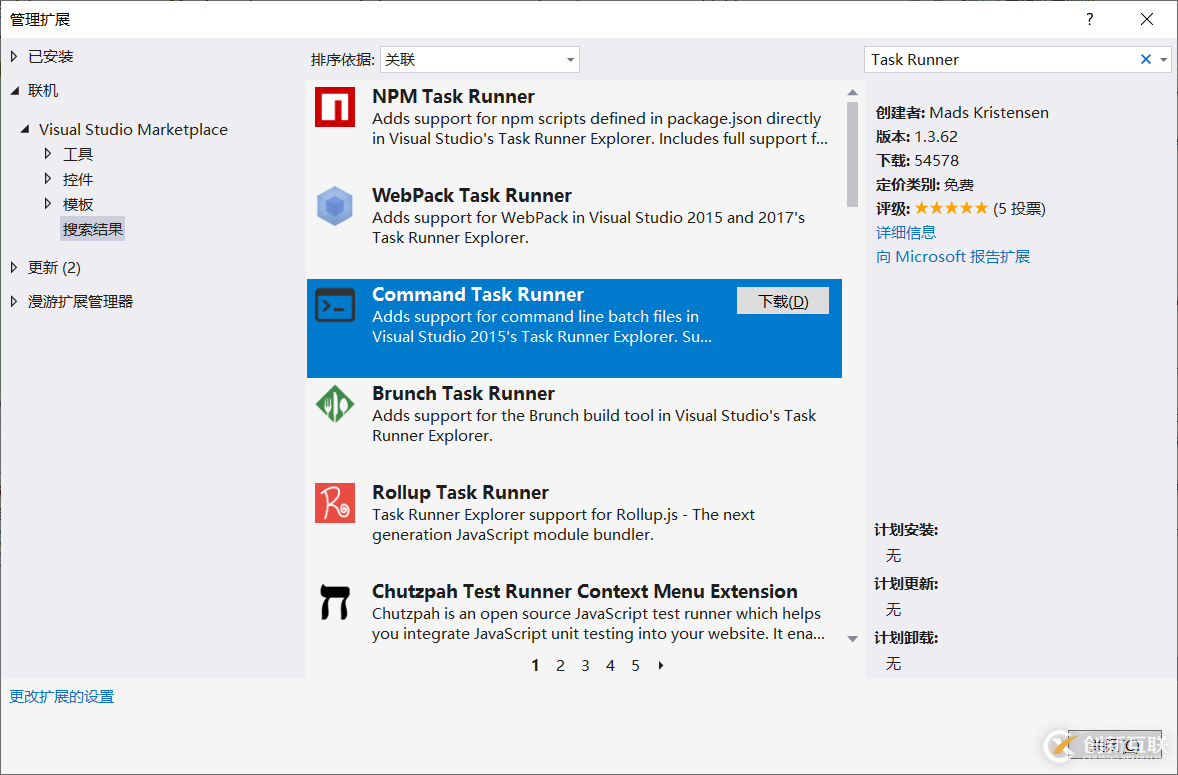Image resolution: width=1178 pixels, height=775 pixels.
Task: Open the 更改扩展的设置 link
Action: click(x=62, y=697)
